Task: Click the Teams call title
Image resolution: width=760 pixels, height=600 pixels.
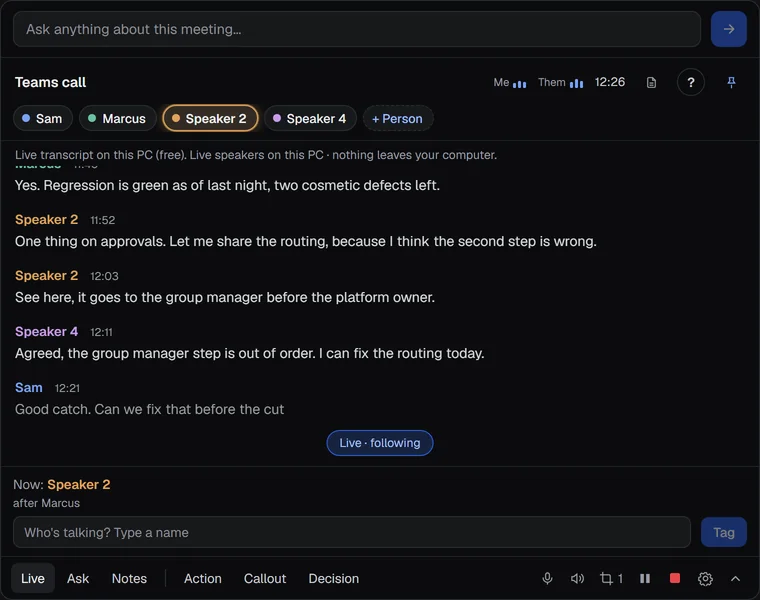Action: (50, 82)
